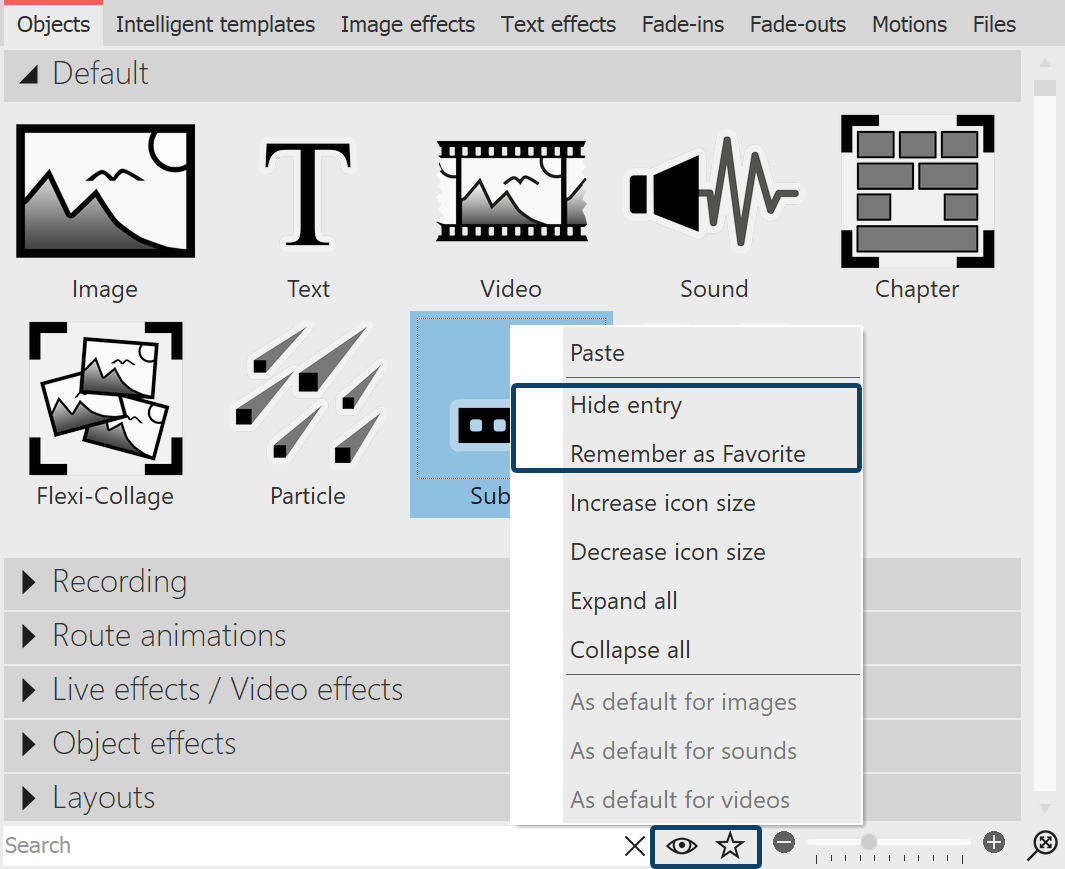Add a Text object to the project
Viewport: 1065px width, 869px height.
point(307,190)
